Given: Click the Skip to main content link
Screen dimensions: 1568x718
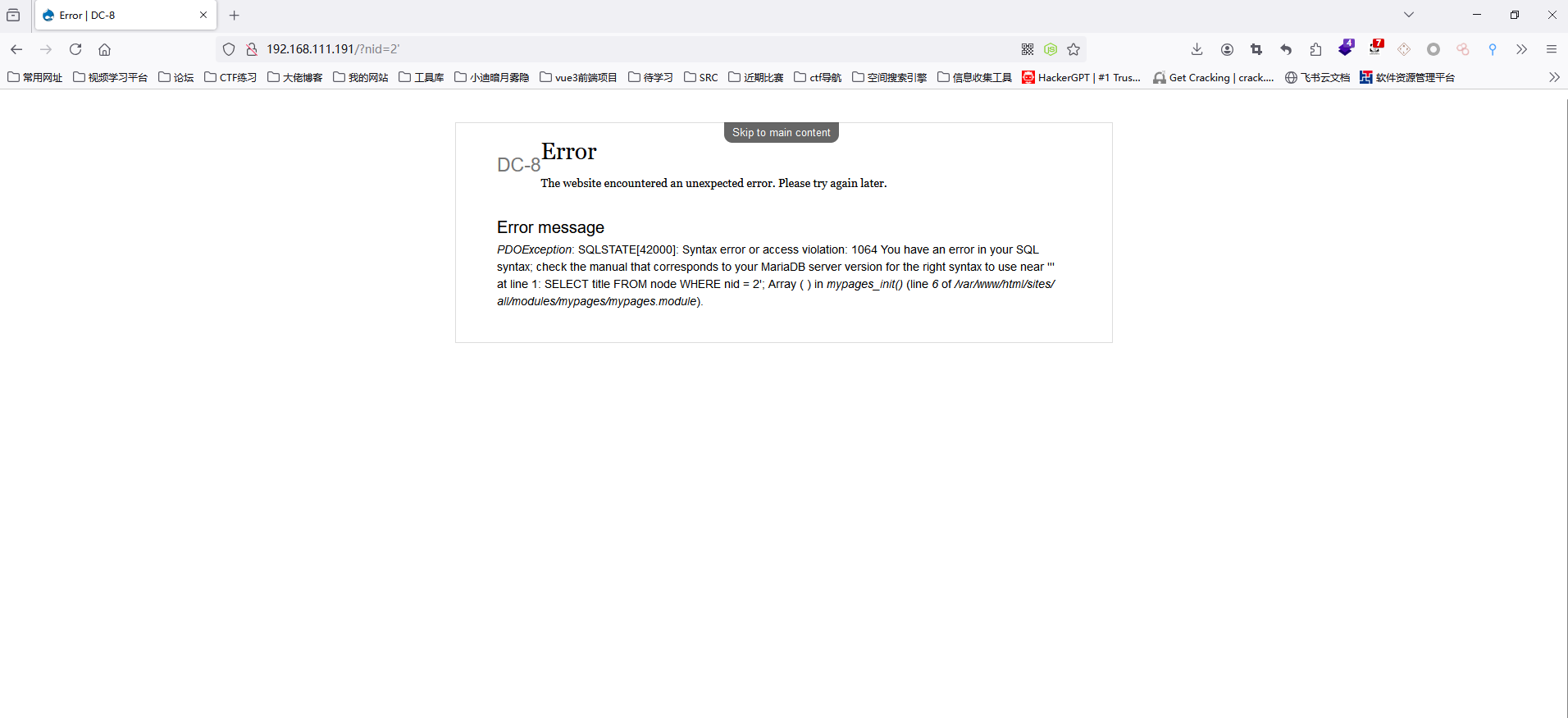Looking at the screenshot, I should coord(781,132).
